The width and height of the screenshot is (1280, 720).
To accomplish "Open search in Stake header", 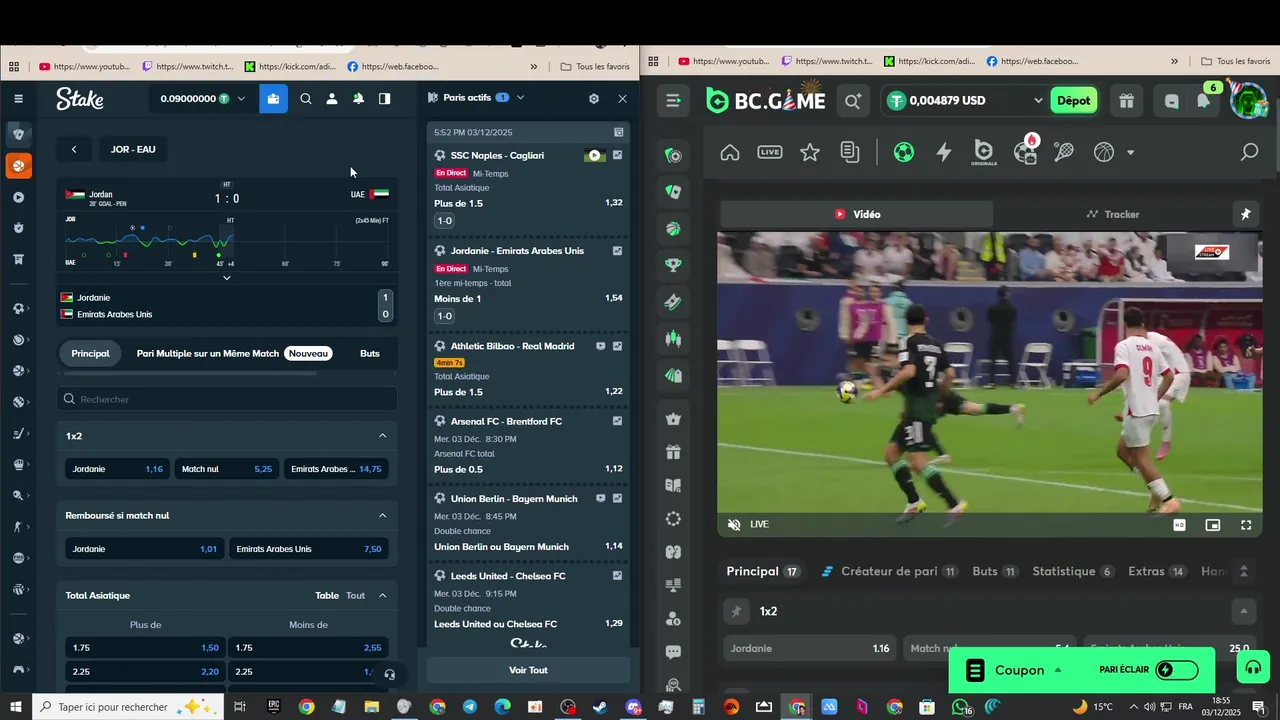I will click(x=306, y=99).
